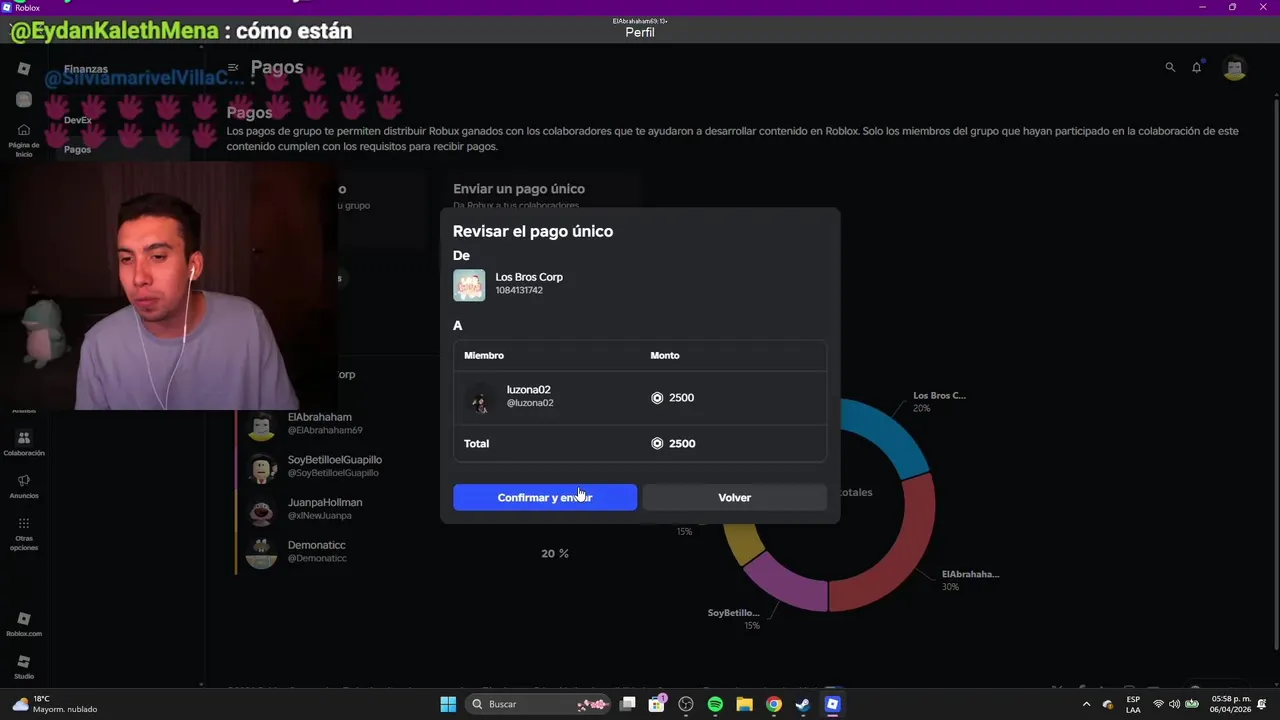Open the weather widget showing 18°C
The height and width of the screenshot is (720, 1280).
tap(54, 704)
